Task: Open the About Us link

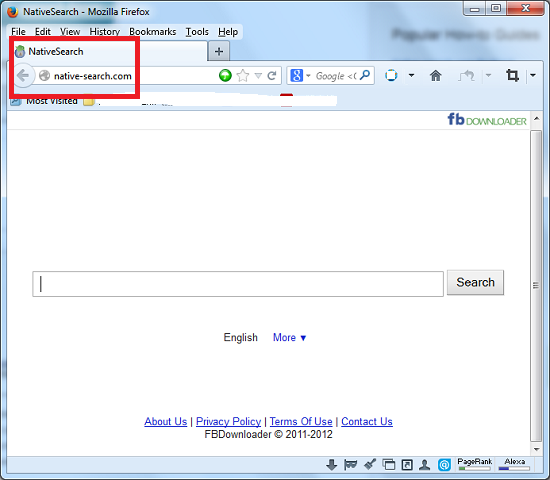Action: click(166, 421)
